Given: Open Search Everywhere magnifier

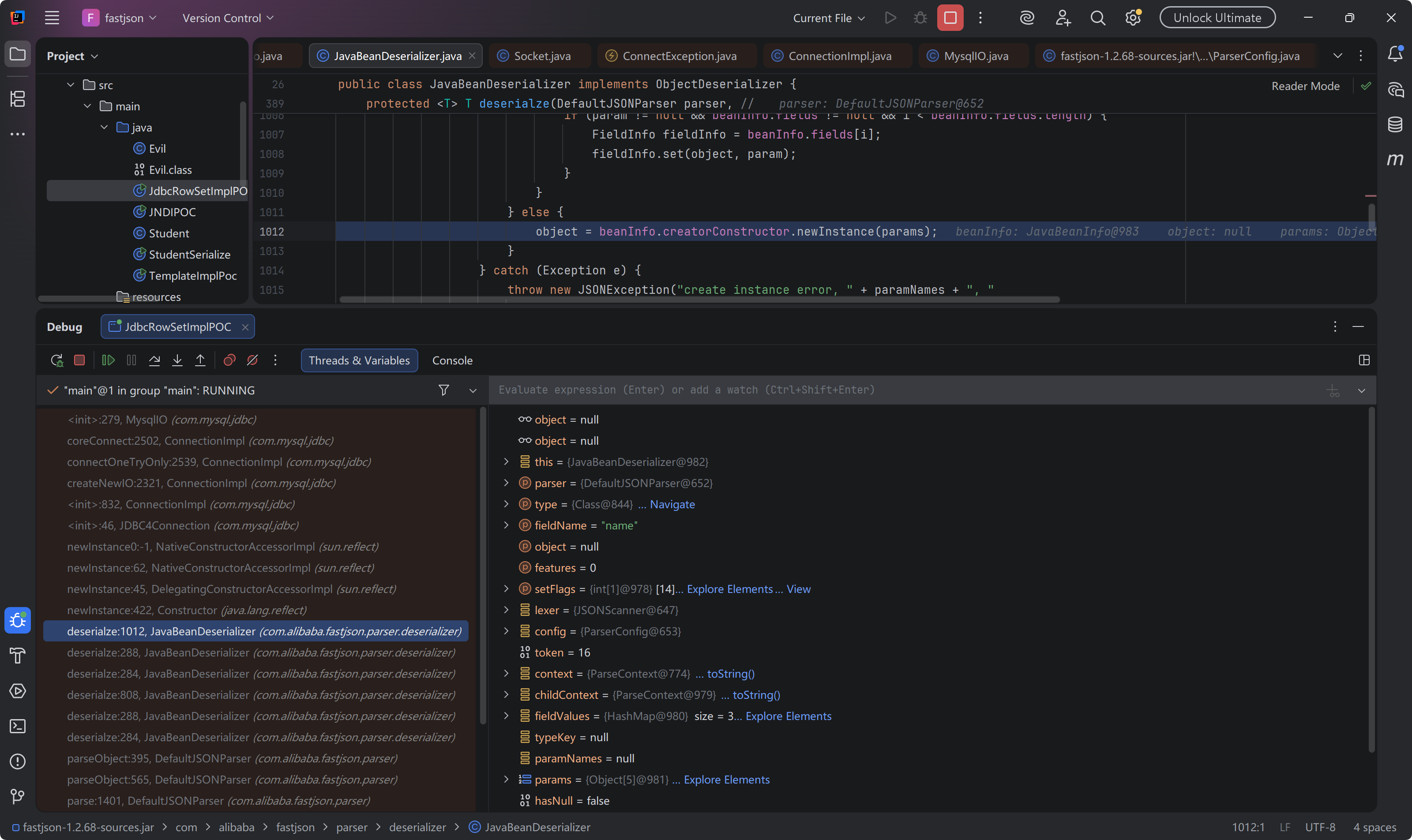Looking at the screenshot, I should pos(1098,18).
